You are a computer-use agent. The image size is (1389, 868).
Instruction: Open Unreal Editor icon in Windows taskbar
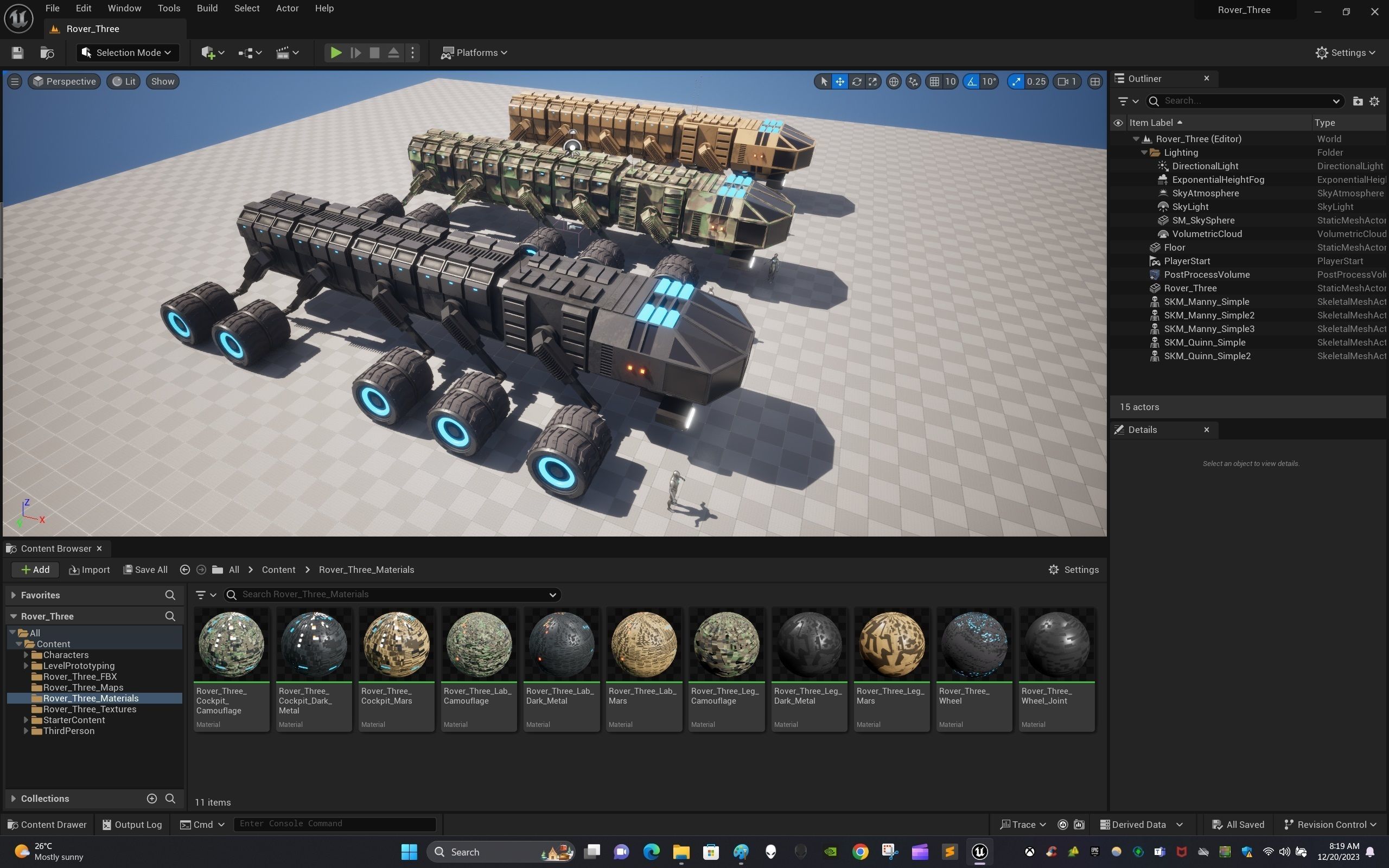pyautogui.click(x=980, y=851)
